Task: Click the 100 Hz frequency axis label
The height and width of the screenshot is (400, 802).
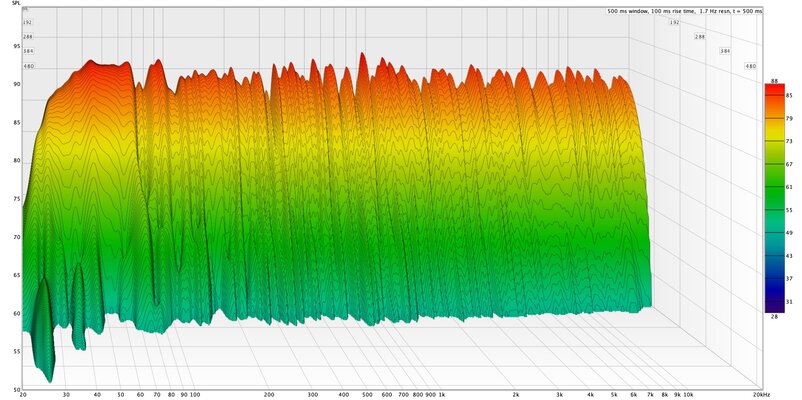Action: pyautogui.click(x=195, y=395)
